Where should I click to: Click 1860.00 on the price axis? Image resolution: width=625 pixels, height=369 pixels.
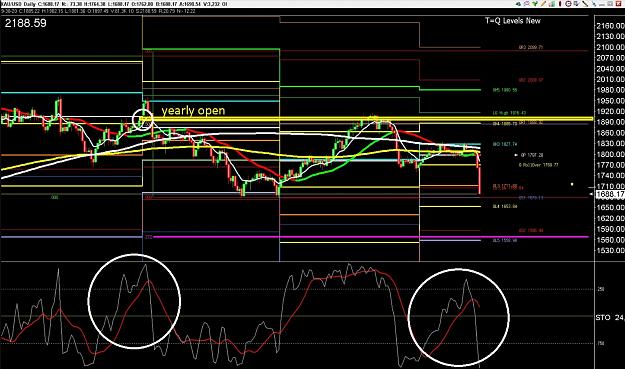pyautogui.click(x=610, y=133)
